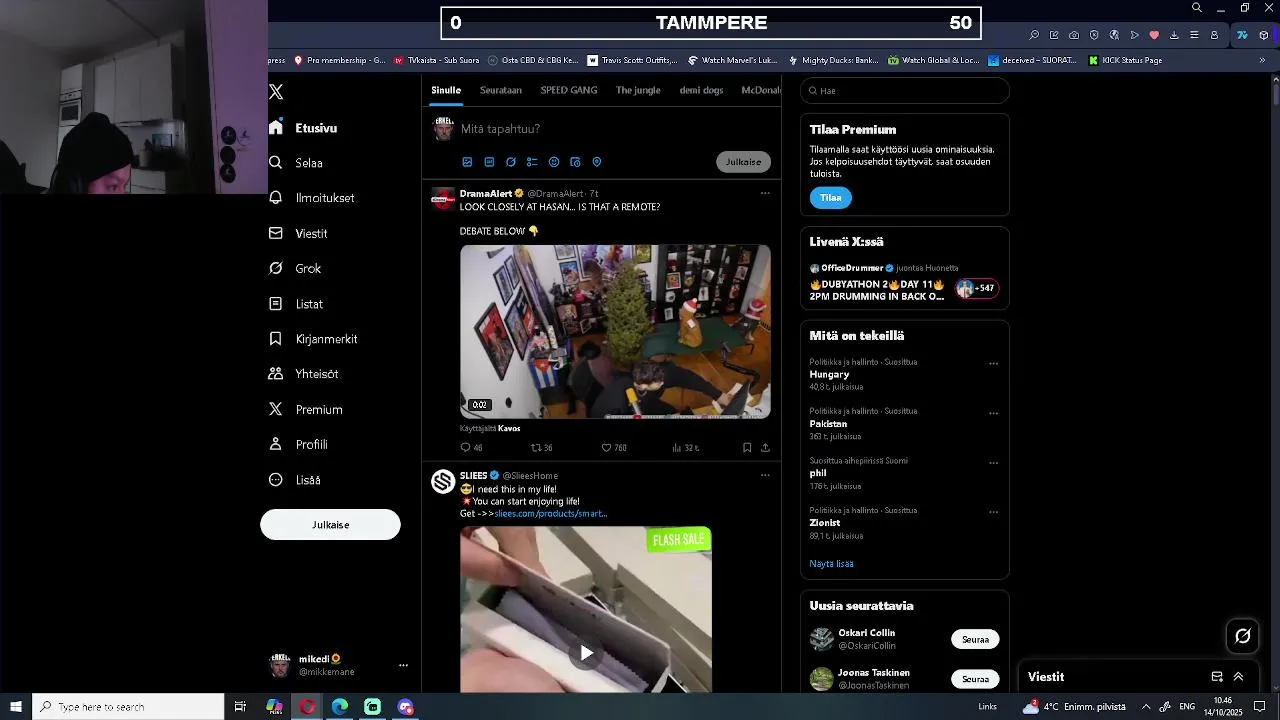1280x720 pixels.
Task: Open emoji picker in the composer
Action: (x=554, y=162)
